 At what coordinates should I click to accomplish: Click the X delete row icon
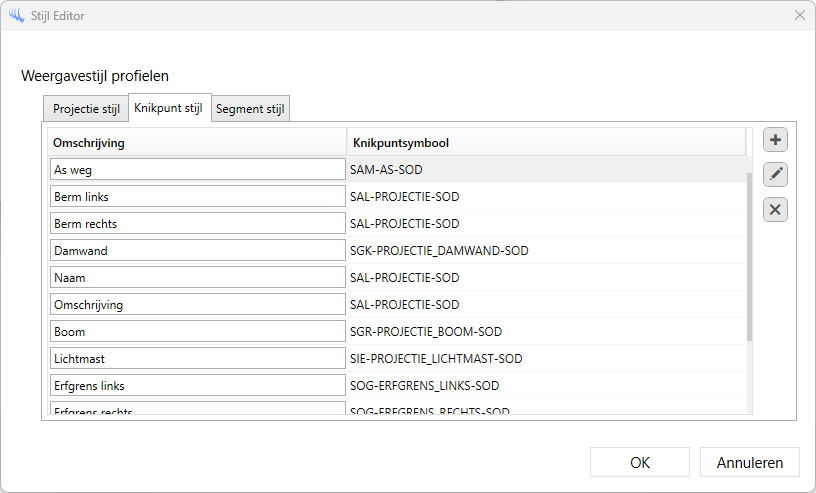[775, 210]
